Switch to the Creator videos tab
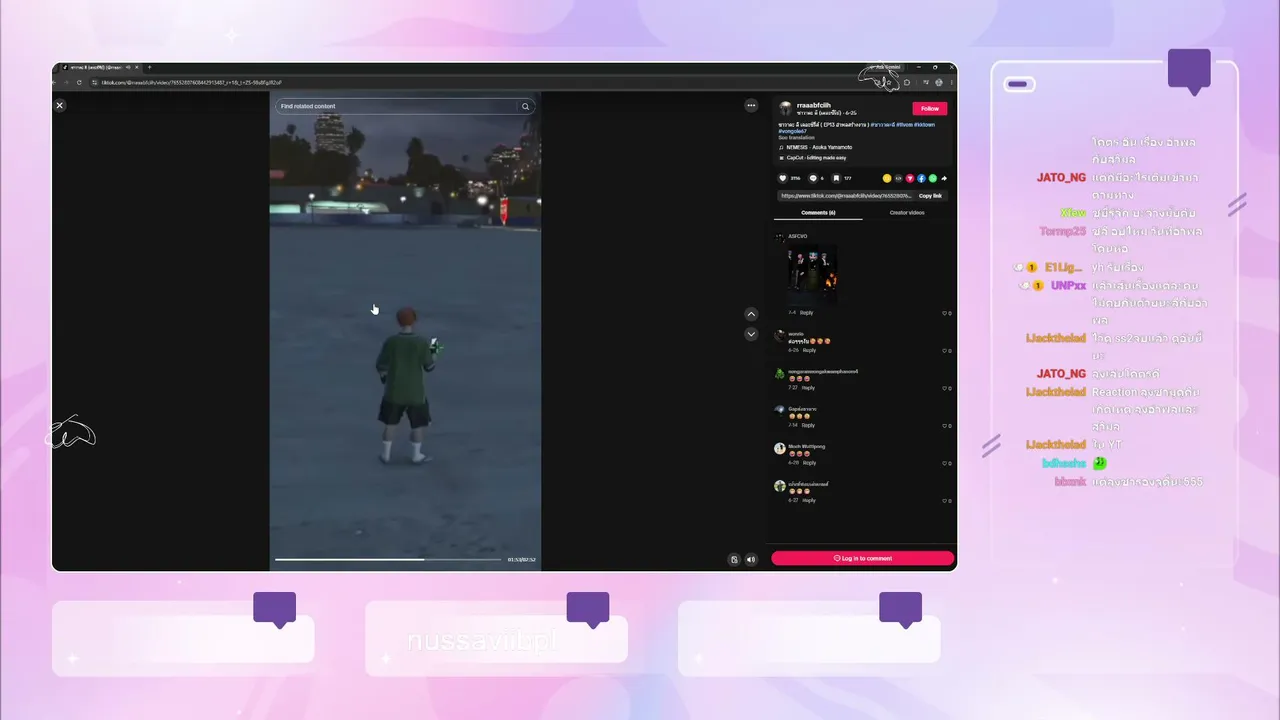 coord(907,213)
